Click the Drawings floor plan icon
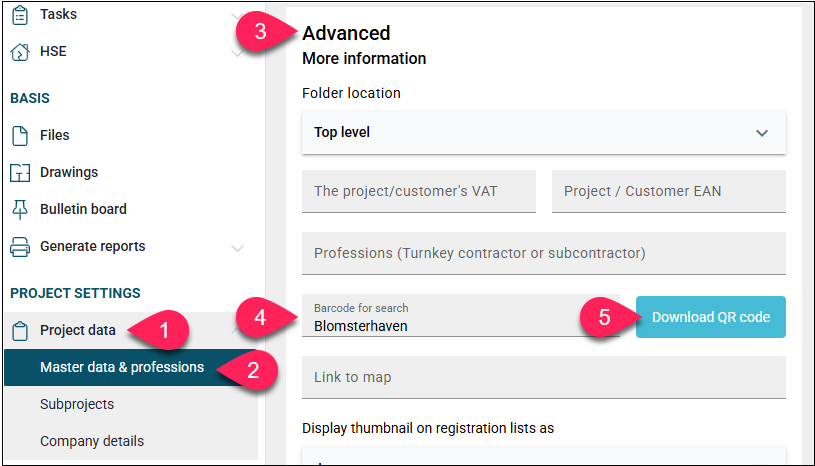Screen dimensions: 815x466 pos(20,172)
